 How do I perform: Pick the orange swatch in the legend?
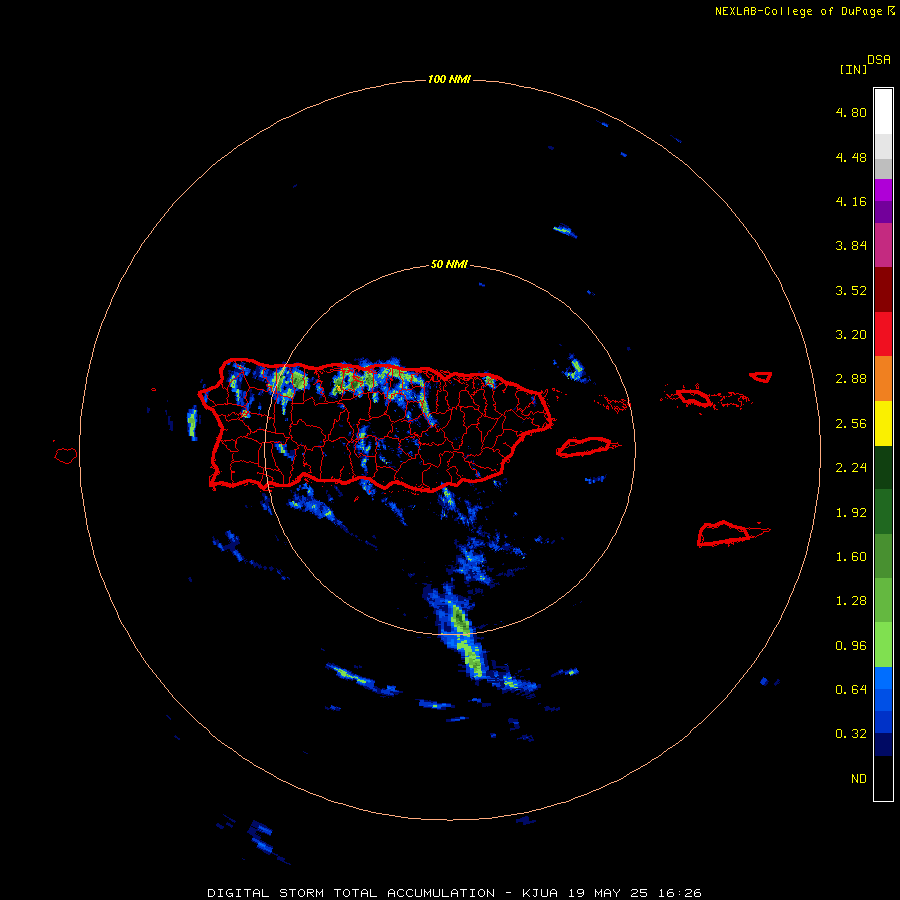point(883,378)
